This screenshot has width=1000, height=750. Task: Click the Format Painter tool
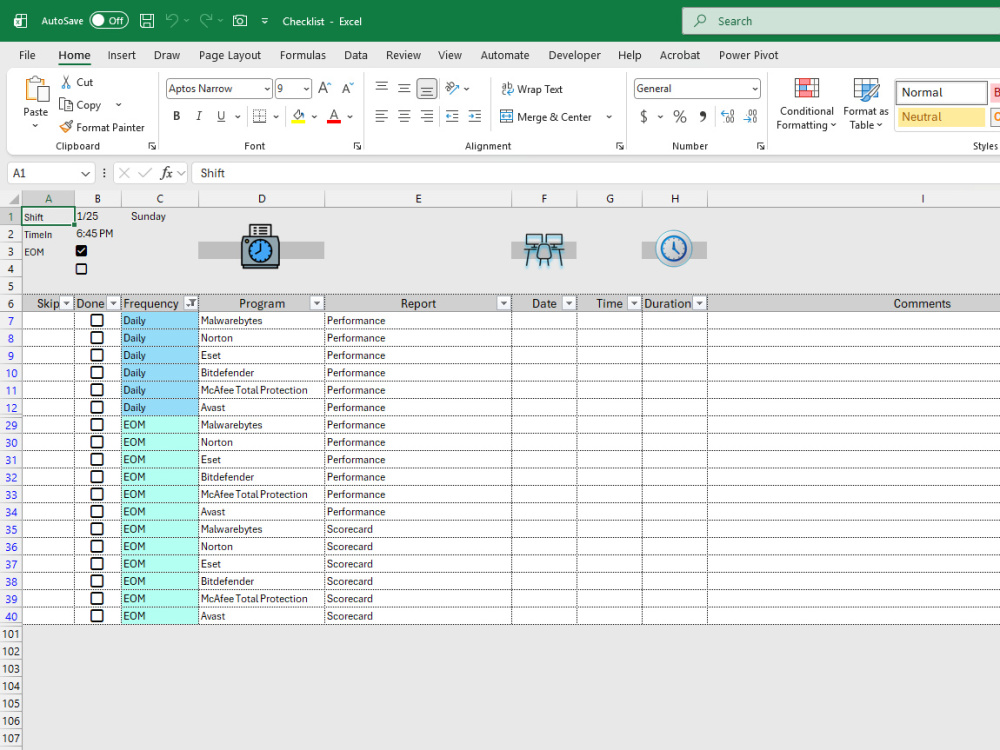pos(103,127)
